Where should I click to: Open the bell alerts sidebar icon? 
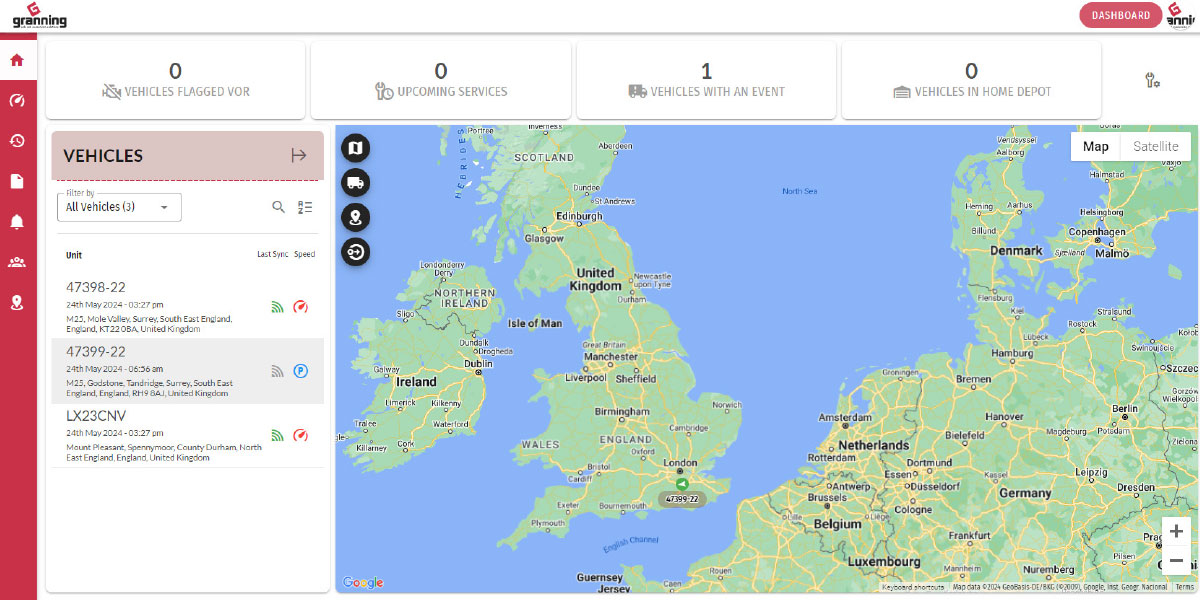tap(17, 222)
